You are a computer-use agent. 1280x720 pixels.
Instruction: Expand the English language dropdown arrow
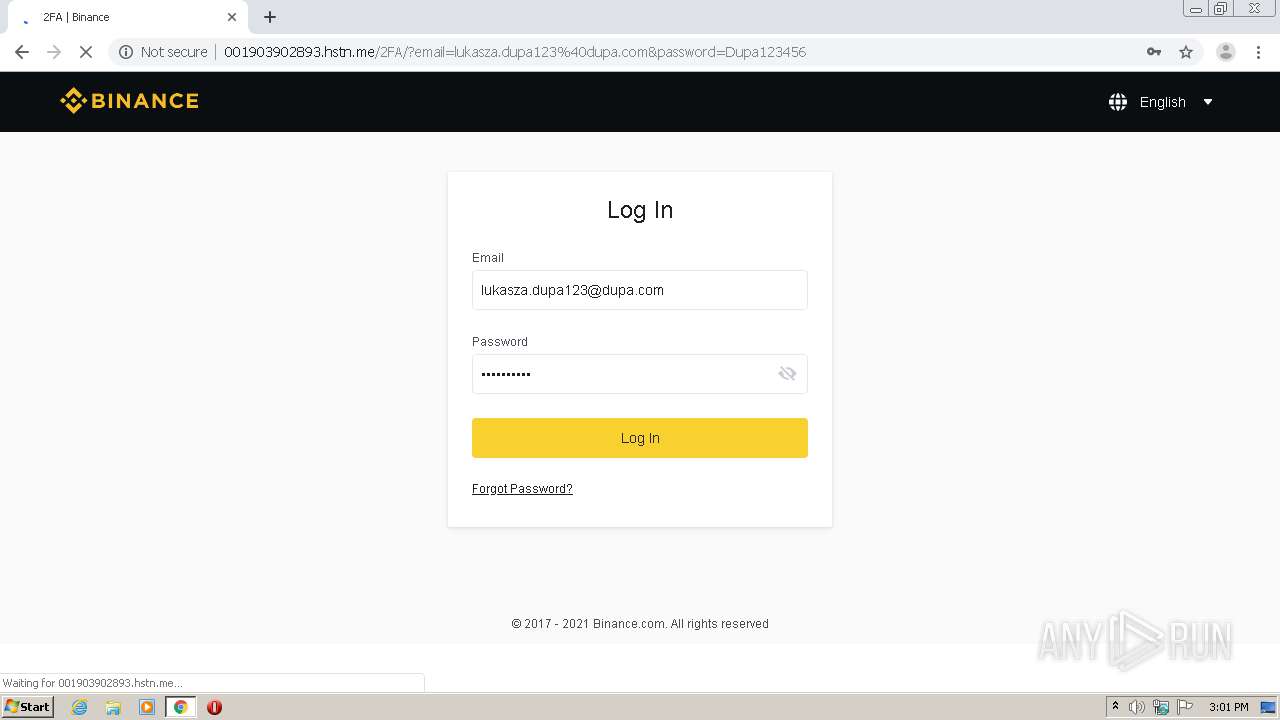1208,102
